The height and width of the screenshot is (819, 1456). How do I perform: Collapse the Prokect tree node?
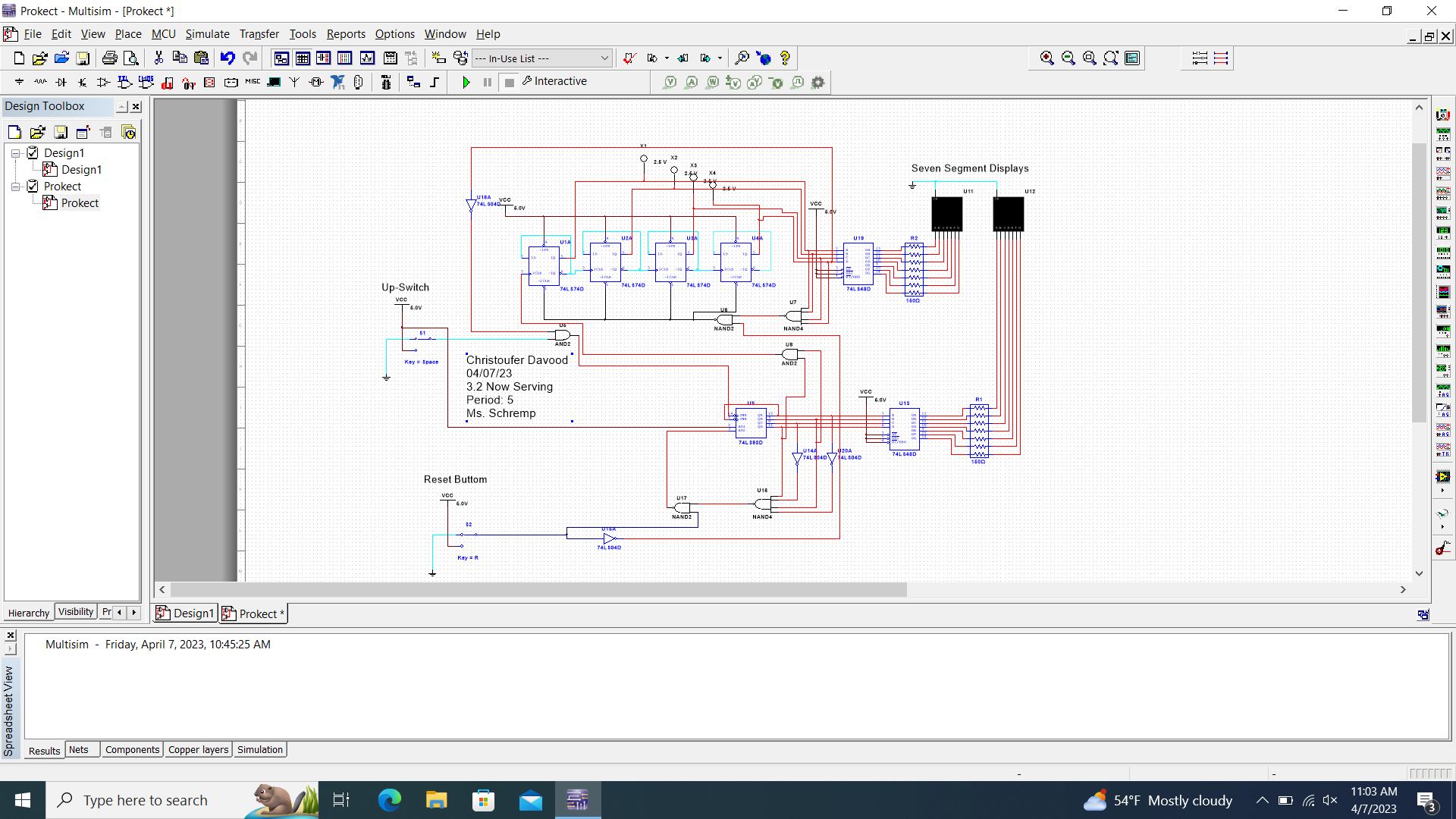coord(15,187)
